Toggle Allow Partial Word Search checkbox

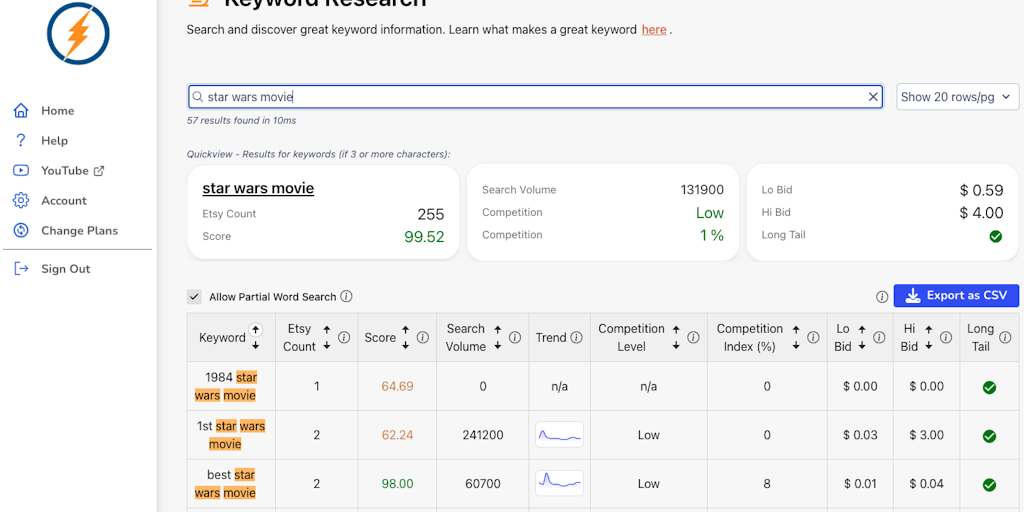(194, 296)
